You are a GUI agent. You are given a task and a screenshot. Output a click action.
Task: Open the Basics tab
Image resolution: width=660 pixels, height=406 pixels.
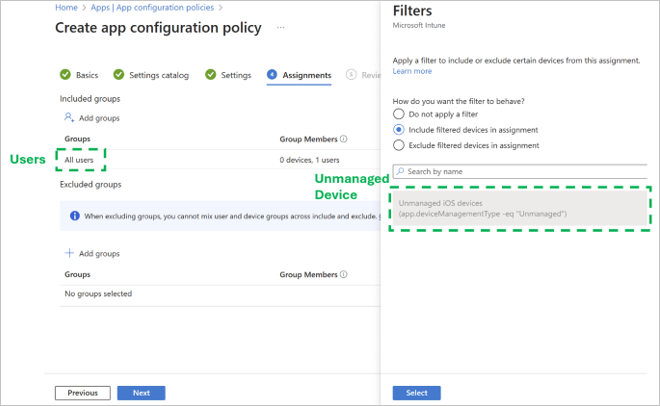[x=87, y=74]
